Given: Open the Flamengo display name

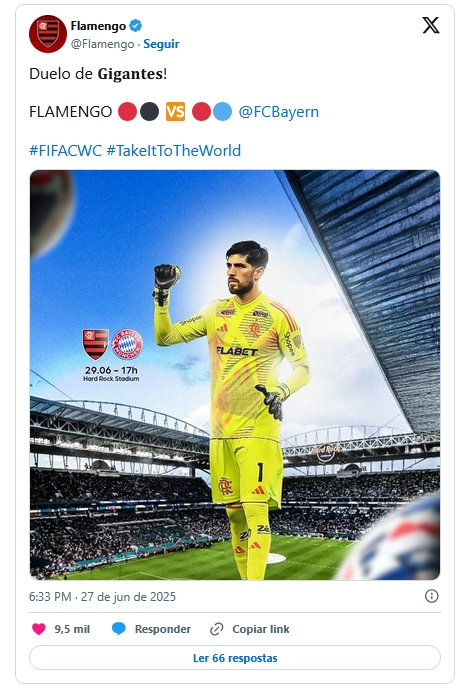Looking at the screenshot, I should [x=98, y=26].
